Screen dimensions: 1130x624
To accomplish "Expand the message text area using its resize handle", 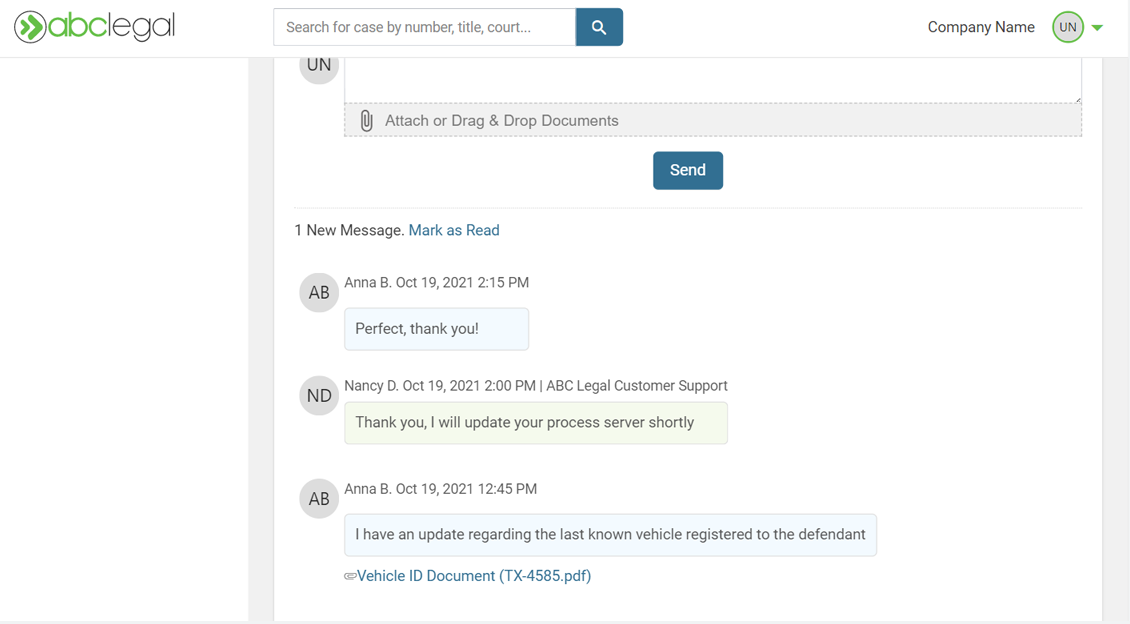I will [x=1077, y=98].
